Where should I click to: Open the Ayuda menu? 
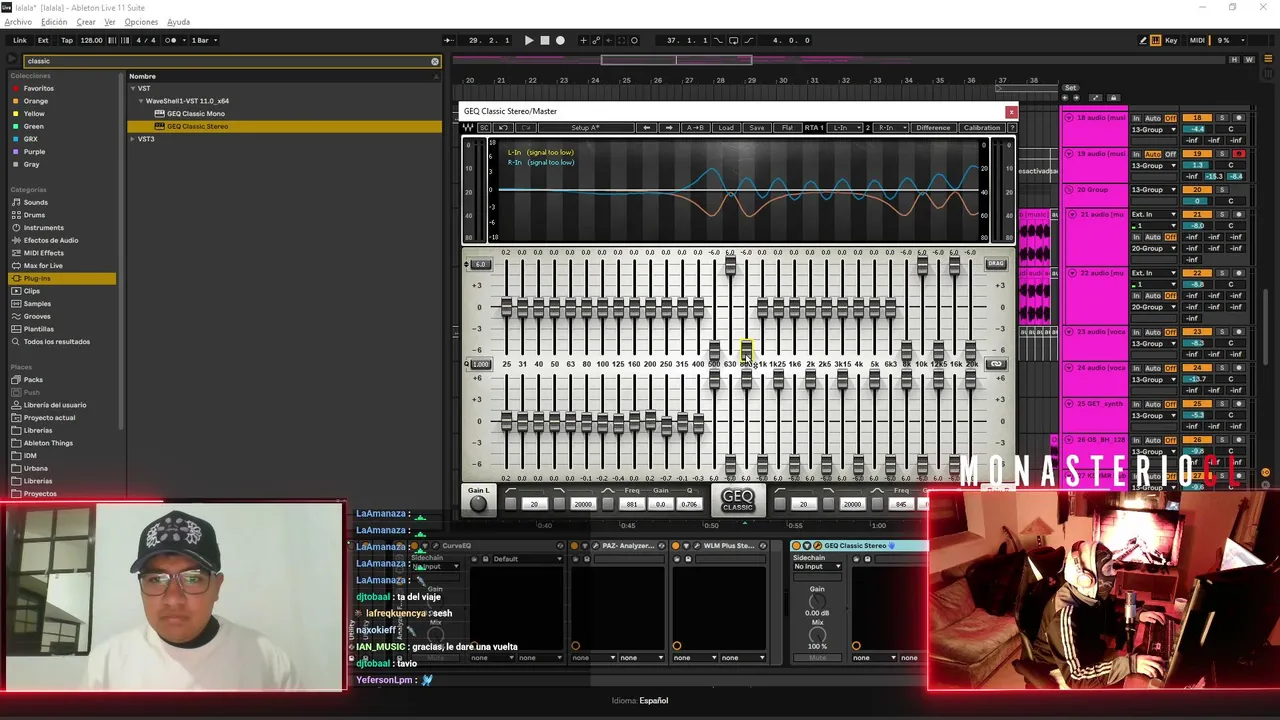coord(178,22)
